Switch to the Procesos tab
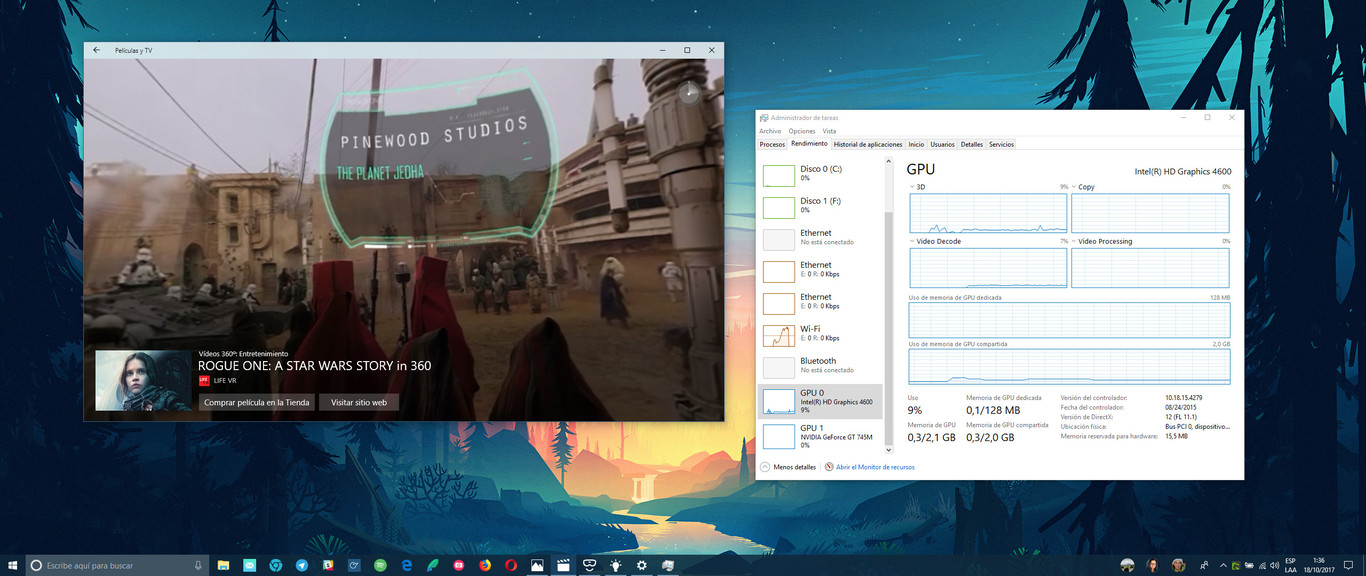Screen dimensions: 1366x576 click(772, 145)
